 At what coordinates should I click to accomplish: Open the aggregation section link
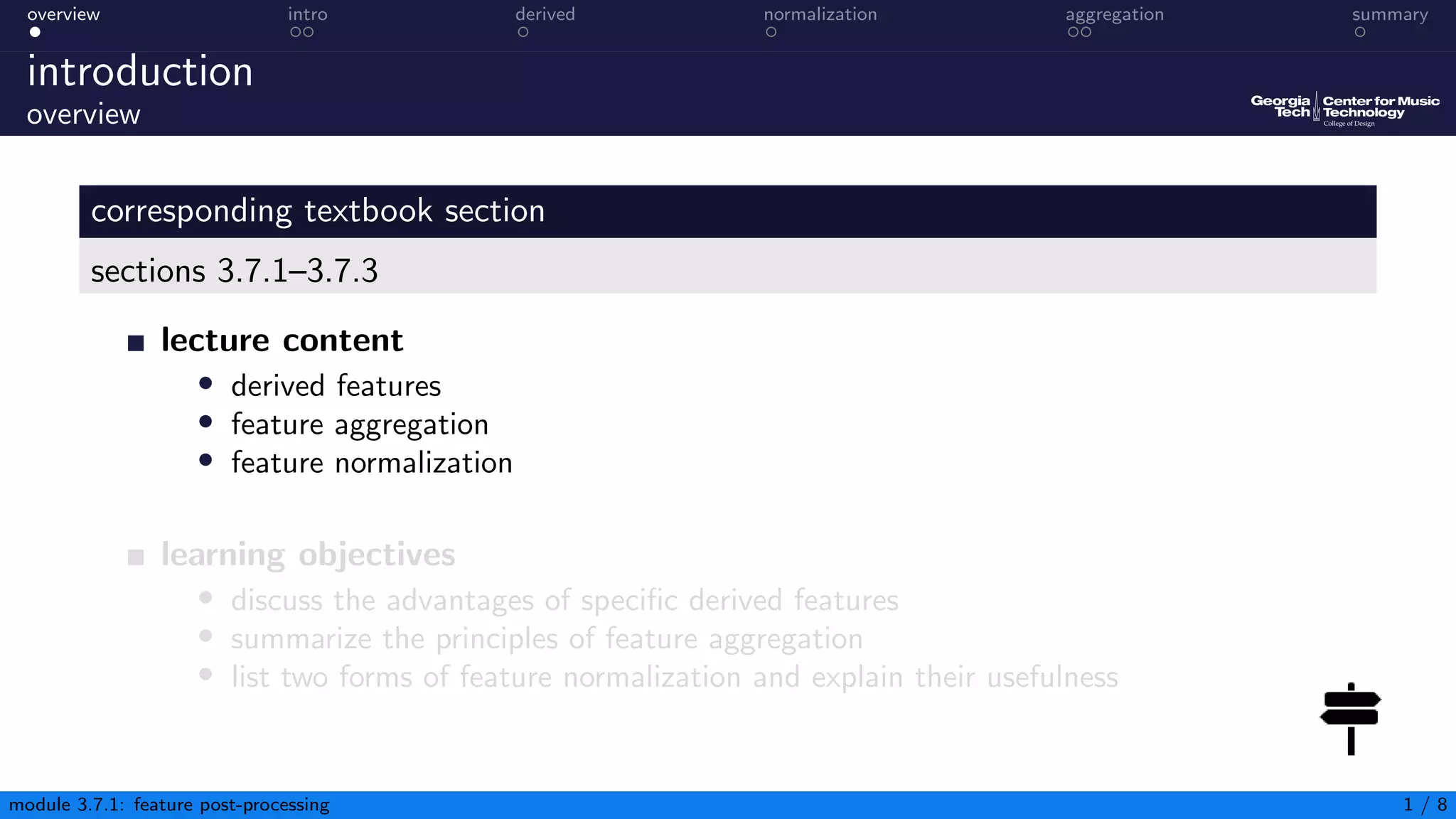click(x=1114, y=14)
